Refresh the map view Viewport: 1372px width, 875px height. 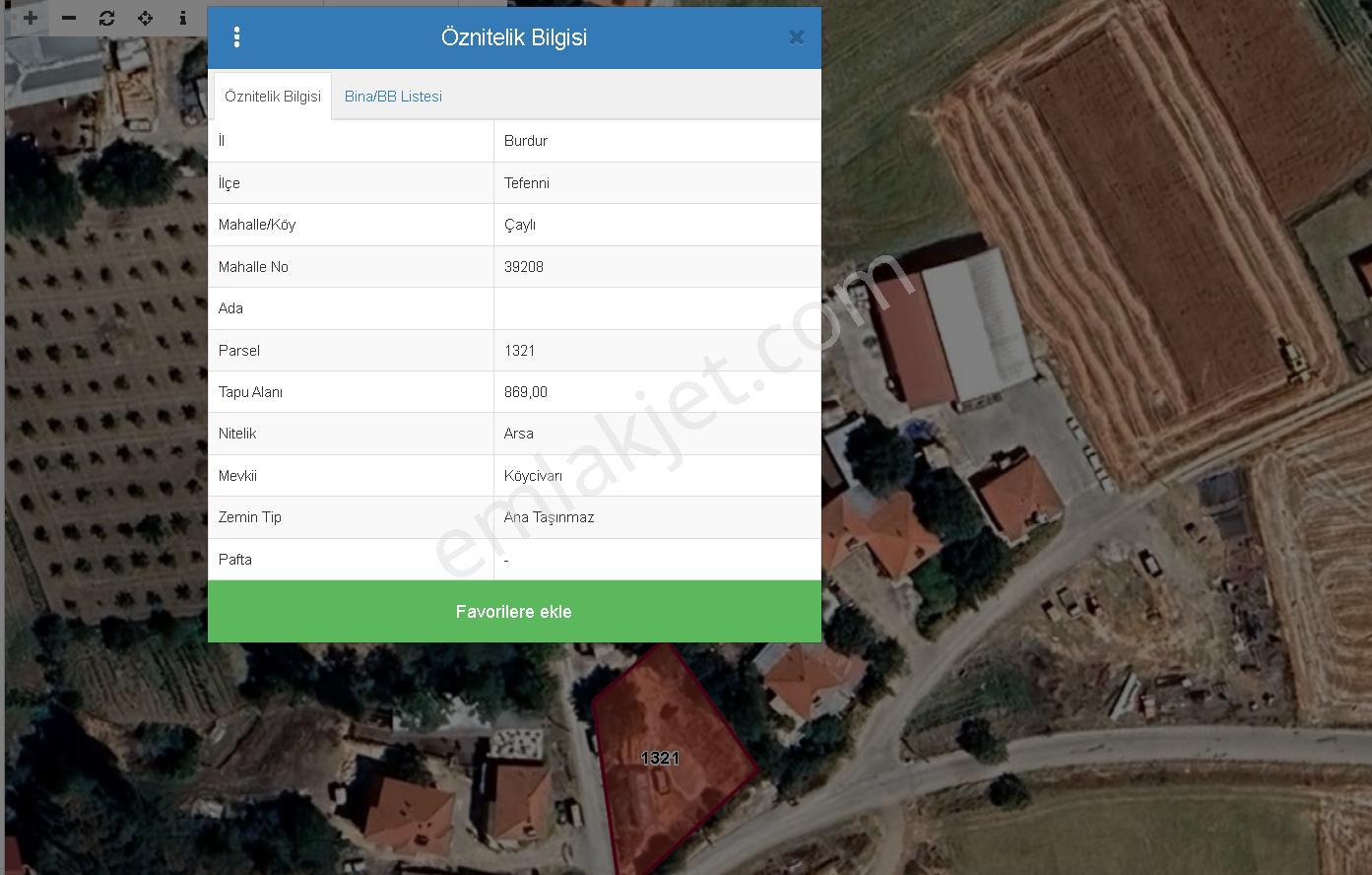pyautogui.click(x=107, y=18)
